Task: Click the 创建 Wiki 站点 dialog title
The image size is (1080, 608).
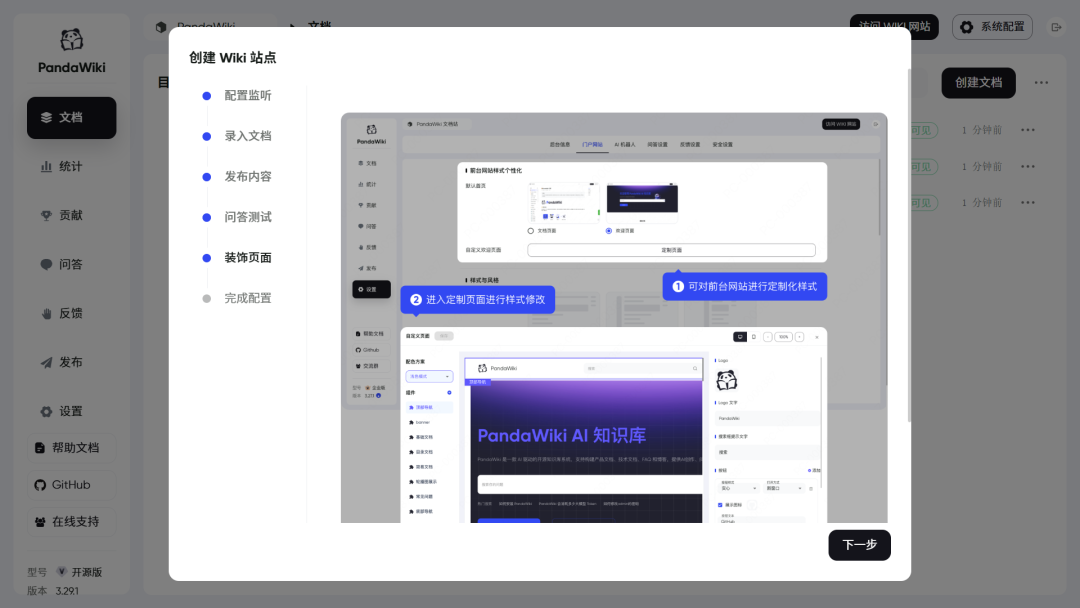Action: 233,58
